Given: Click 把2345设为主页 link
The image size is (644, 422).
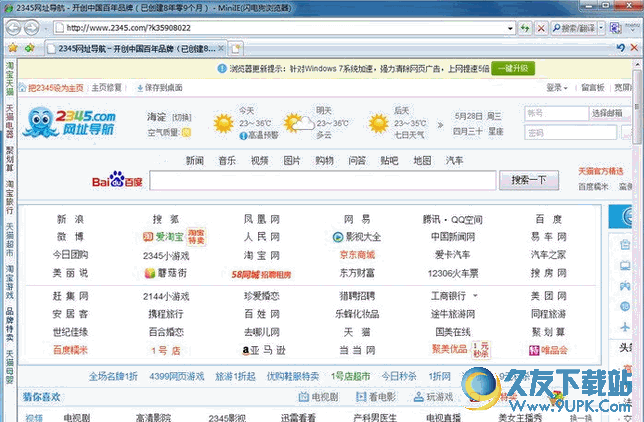Looking at the screenshot, I should (x=55, y=88).
